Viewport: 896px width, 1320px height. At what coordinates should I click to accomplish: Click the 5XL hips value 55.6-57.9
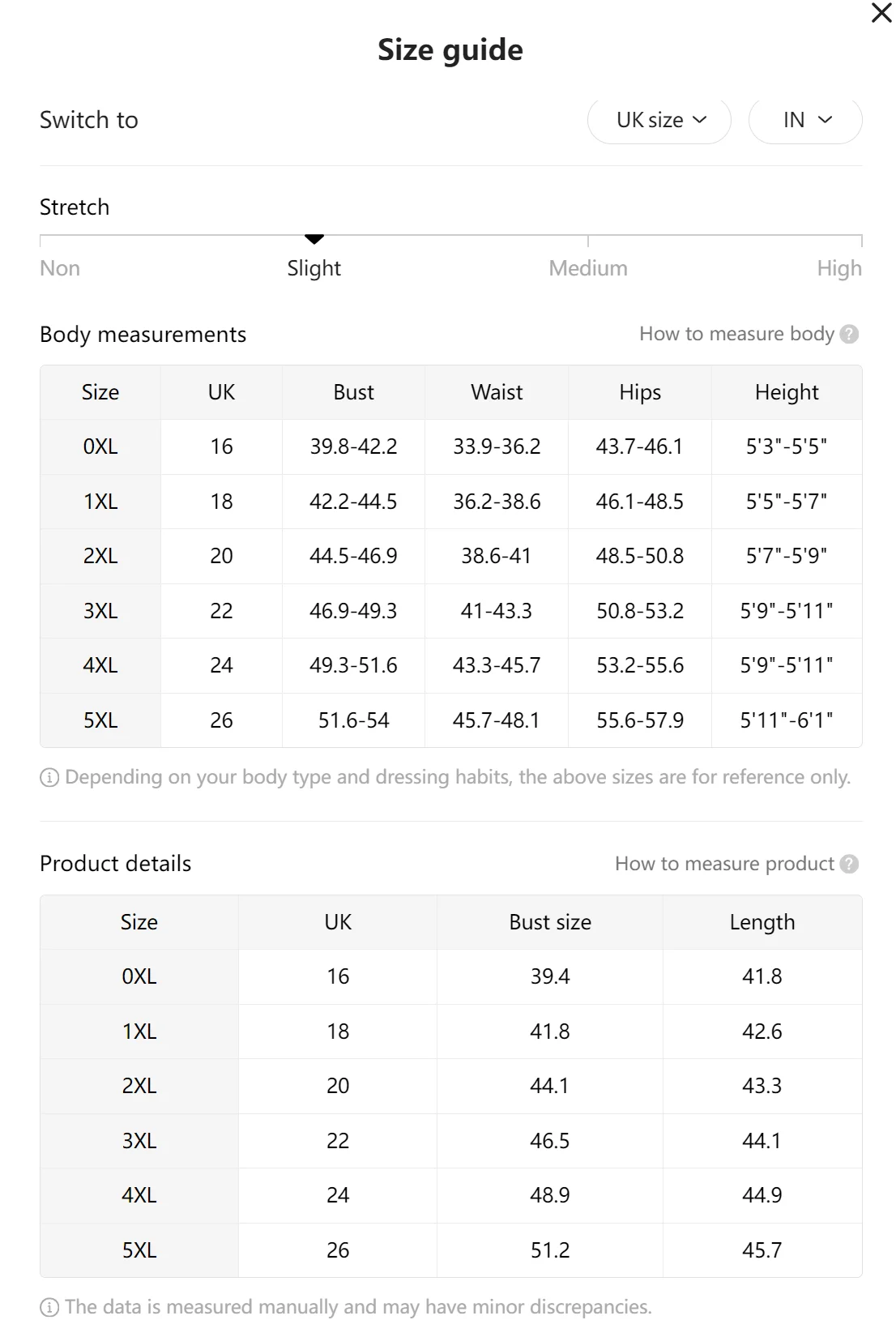[x=639, y=720]
